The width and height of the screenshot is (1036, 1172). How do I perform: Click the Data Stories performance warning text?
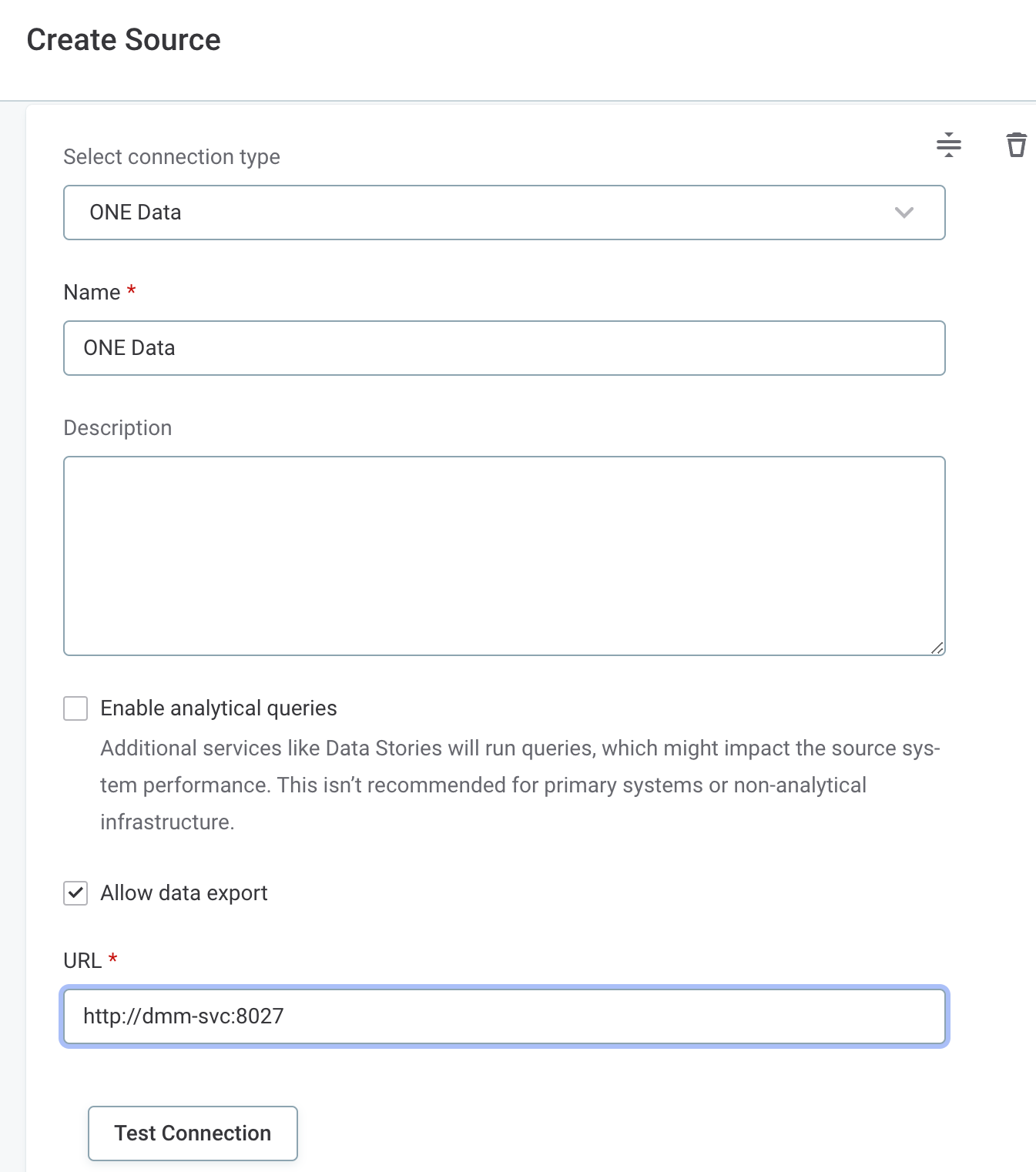520,785
